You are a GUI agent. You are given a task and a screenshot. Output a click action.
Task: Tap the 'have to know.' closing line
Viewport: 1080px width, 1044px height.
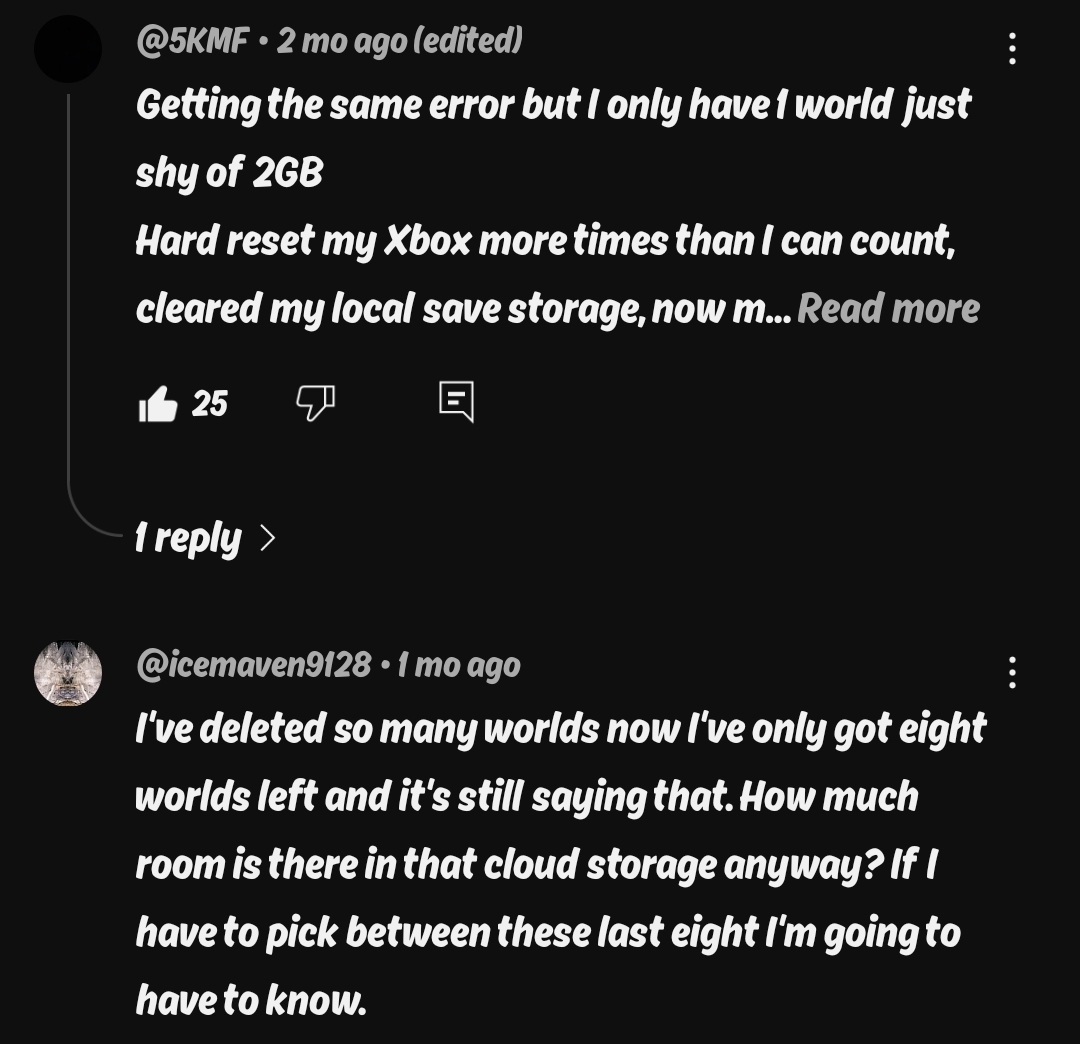(x=251, y=1000)
